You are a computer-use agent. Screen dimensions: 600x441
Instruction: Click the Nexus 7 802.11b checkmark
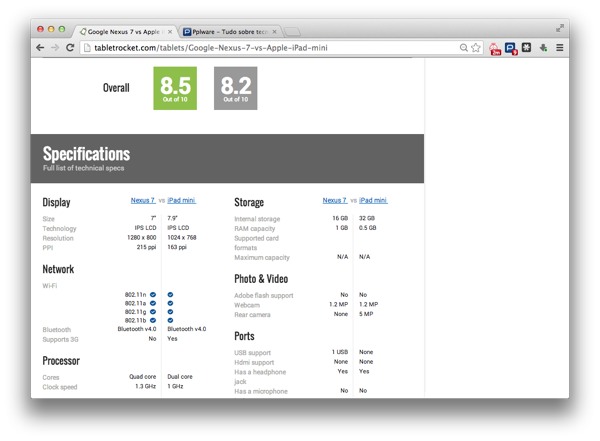(x=153, y=320)
